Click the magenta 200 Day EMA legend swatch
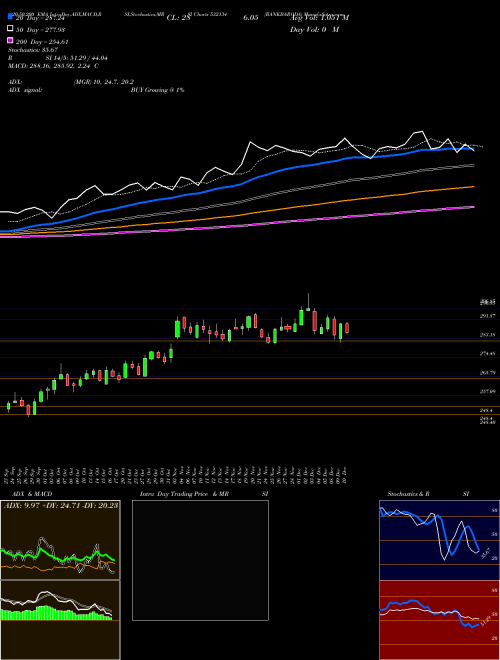The image size is (500, 660). pyautogui.click(x=10, y=41)
